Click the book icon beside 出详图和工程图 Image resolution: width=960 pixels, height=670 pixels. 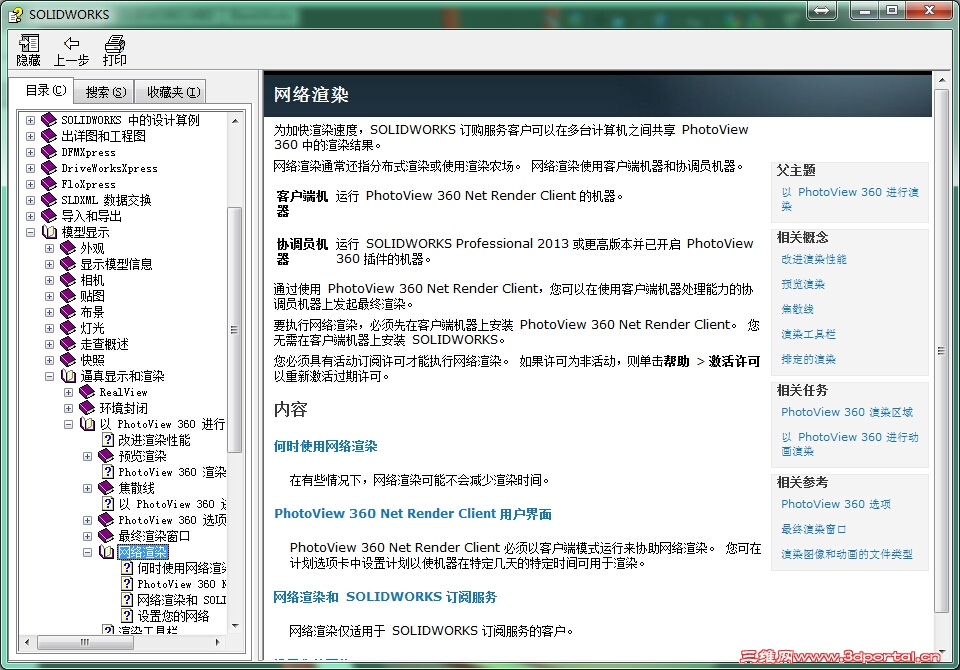click(x=49, y=136)
